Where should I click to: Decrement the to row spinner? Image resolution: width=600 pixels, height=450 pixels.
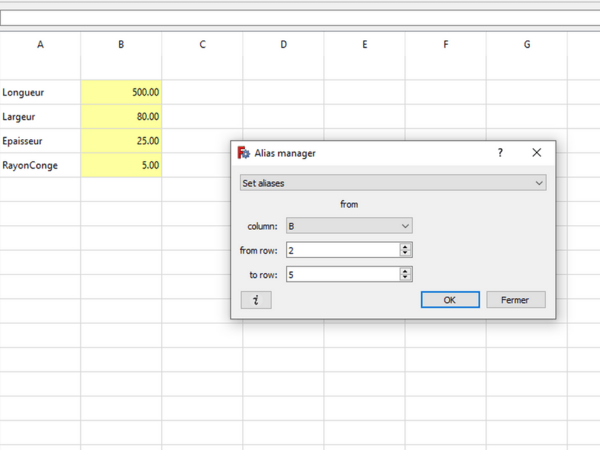click(405, 277)
